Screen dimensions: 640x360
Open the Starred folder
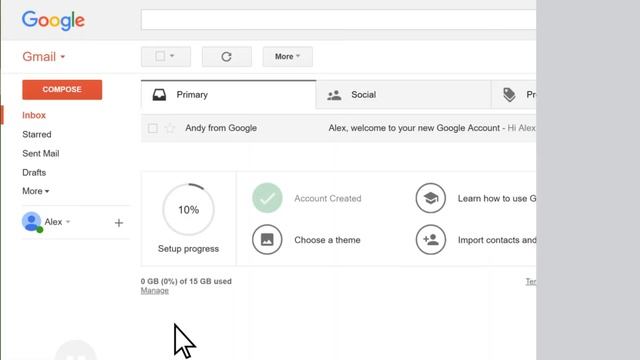pyautogui.click(x=37, y=134)
